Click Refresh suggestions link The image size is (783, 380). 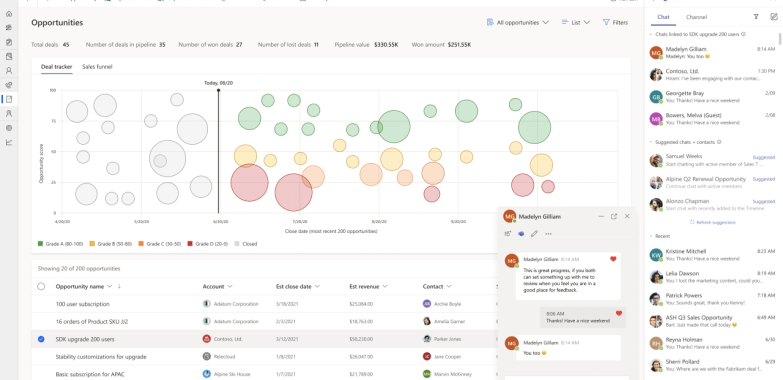[713, 222]
